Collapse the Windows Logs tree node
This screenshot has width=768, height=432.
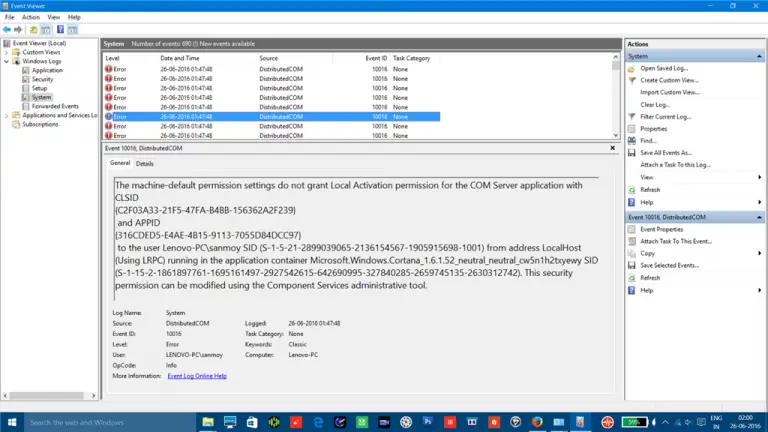[6, 62]
